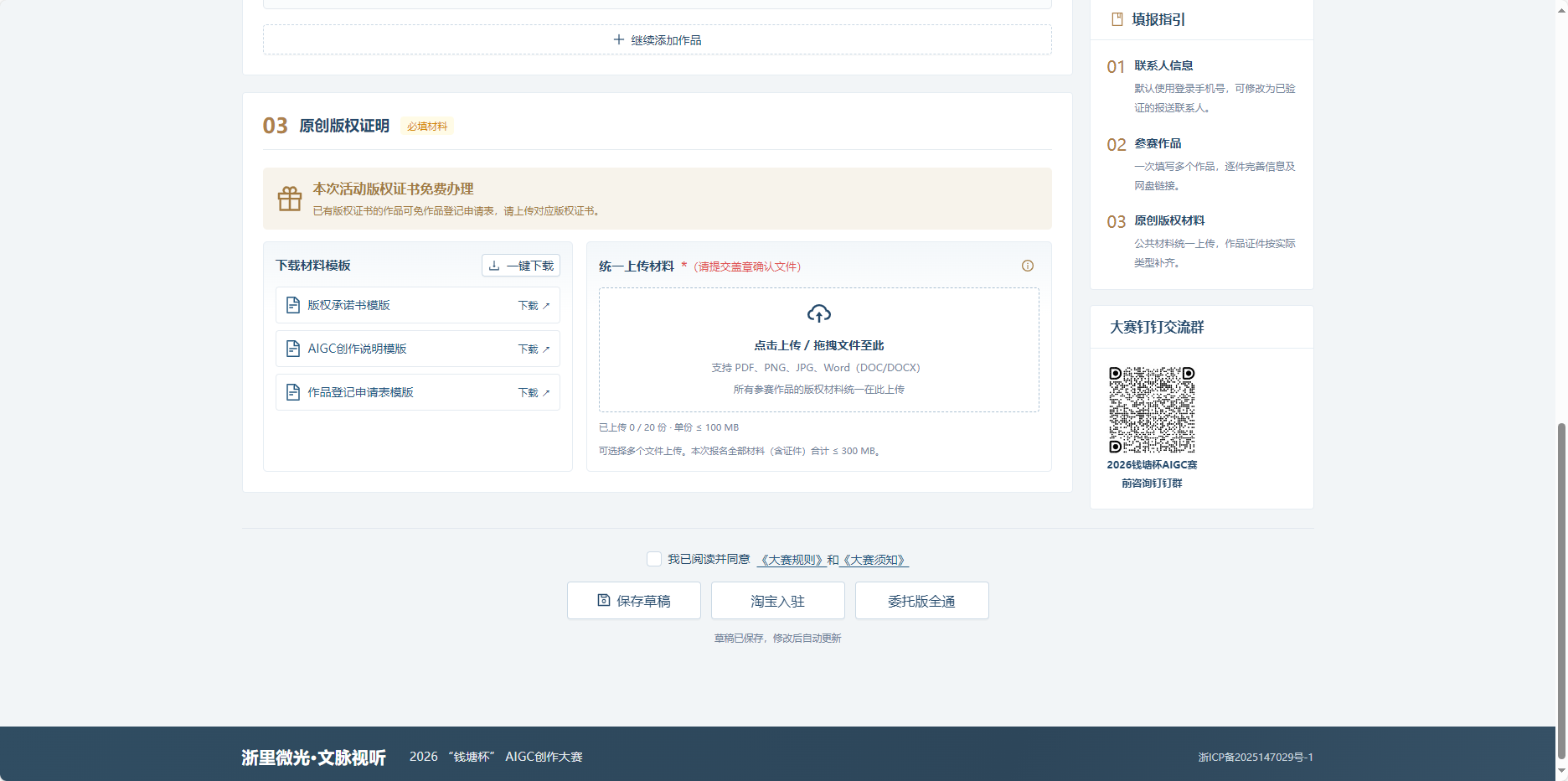Select guide step 03 原创版权材料
This screenshot has width=1568, height=781.
coord(1202,241)
